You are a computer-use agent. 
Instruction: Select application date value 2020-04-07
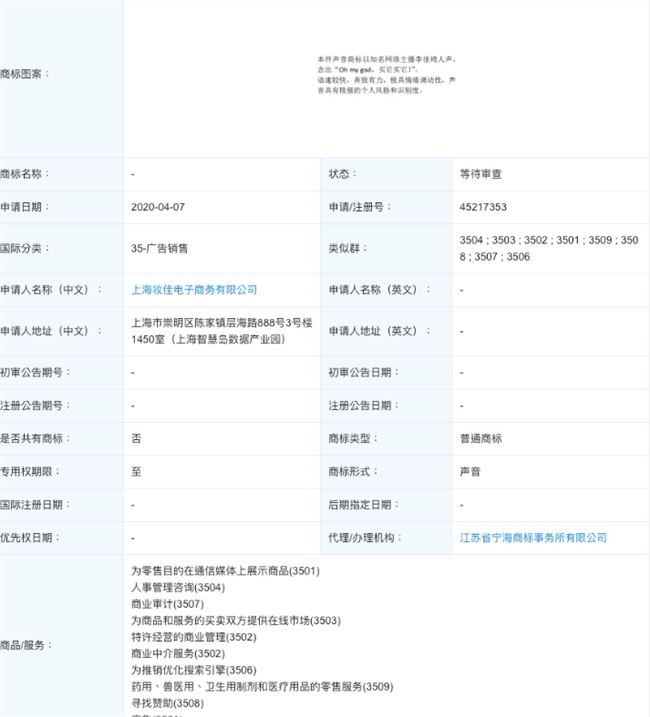[x=158, y=207]
